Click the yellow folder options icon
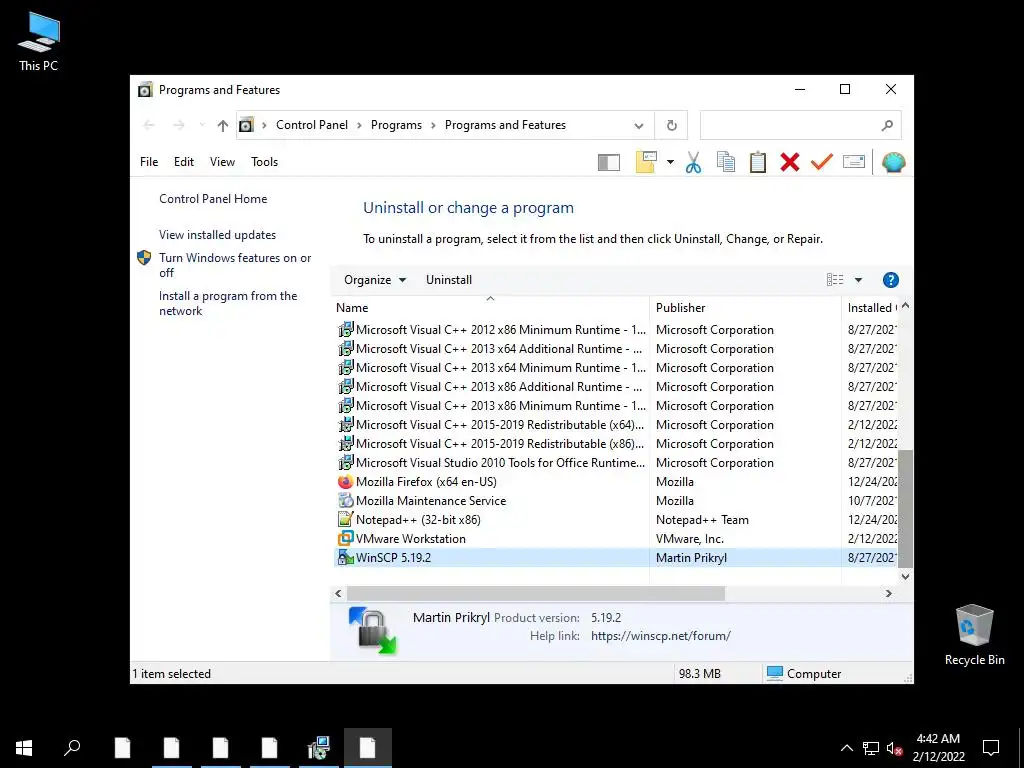The height and width of the screenshot is (768, 1024). [646, 162]
